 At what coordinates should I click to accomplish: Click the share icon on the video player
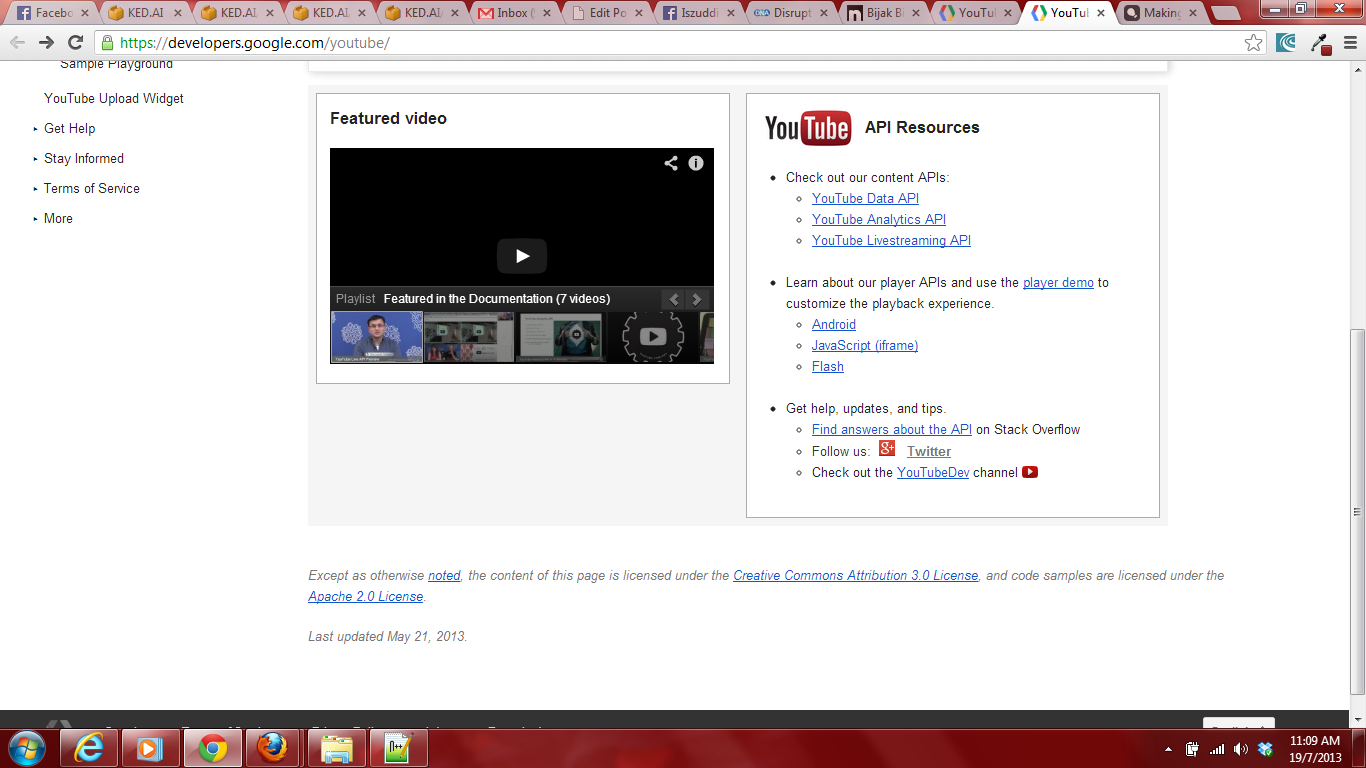tap(672, 163)
